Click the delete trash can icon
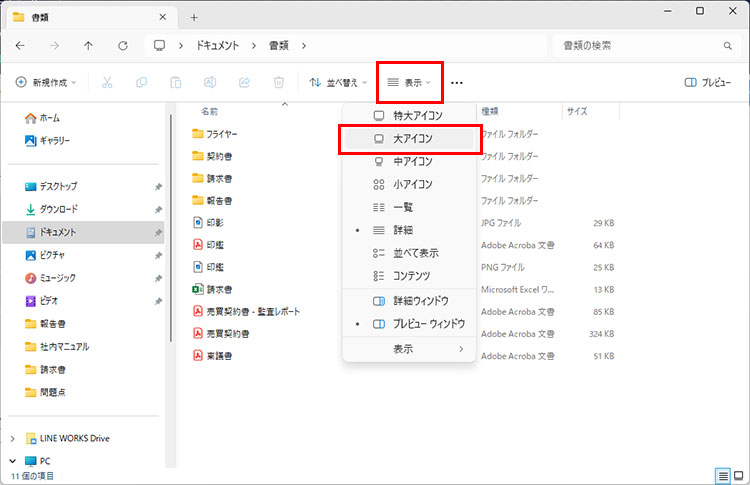This screenshot has height=485, width=750. (279, 83)
